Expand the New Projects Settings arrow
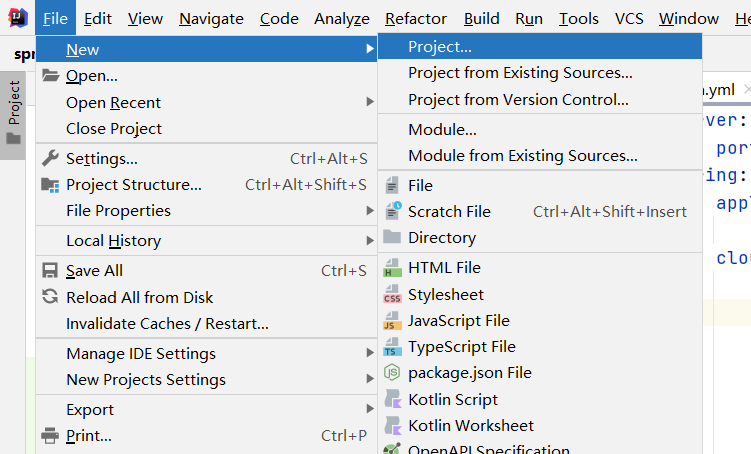 (370, 379)
